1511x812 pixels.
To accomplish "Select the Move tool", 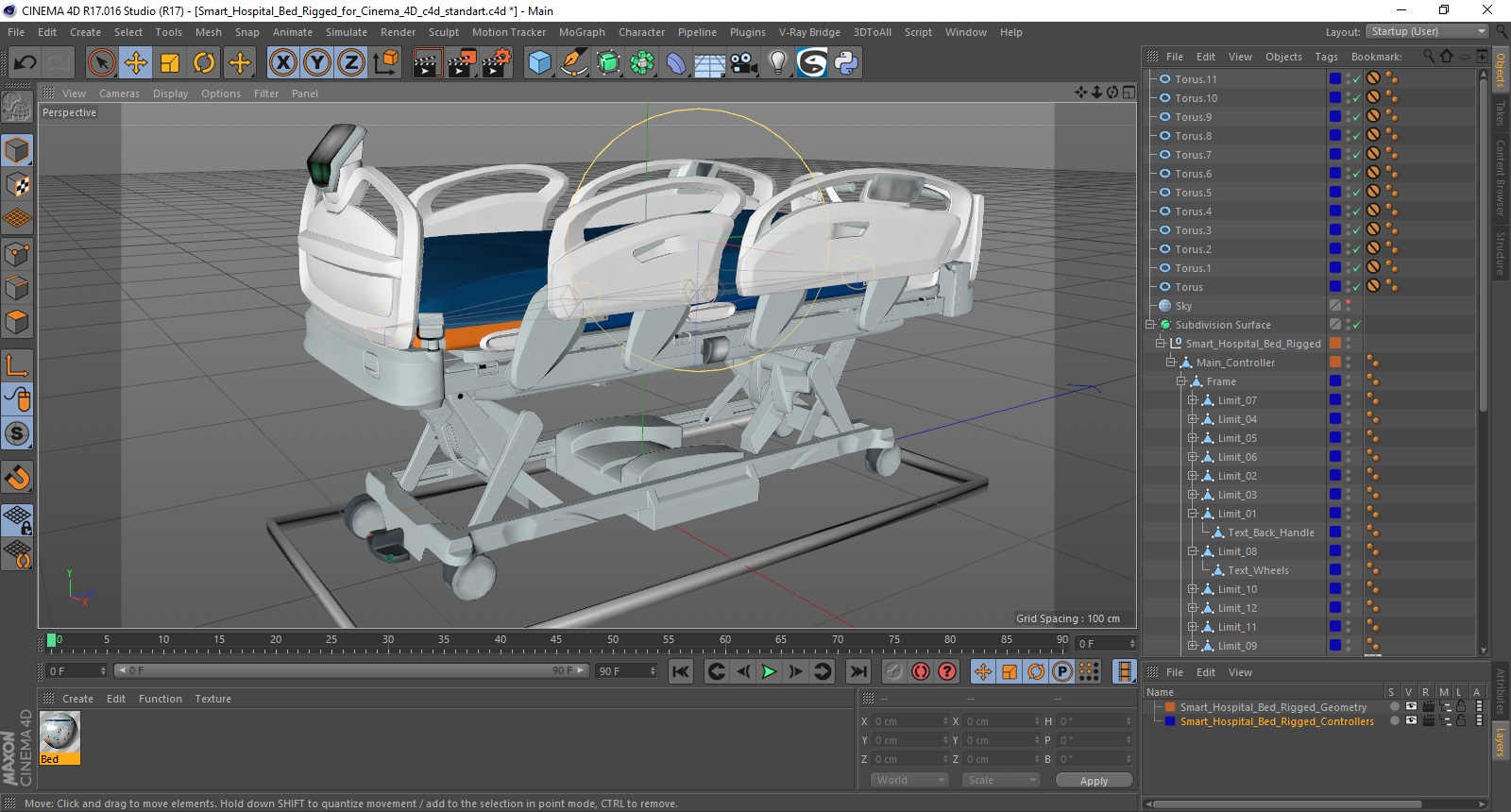I will tap(136, 63).
